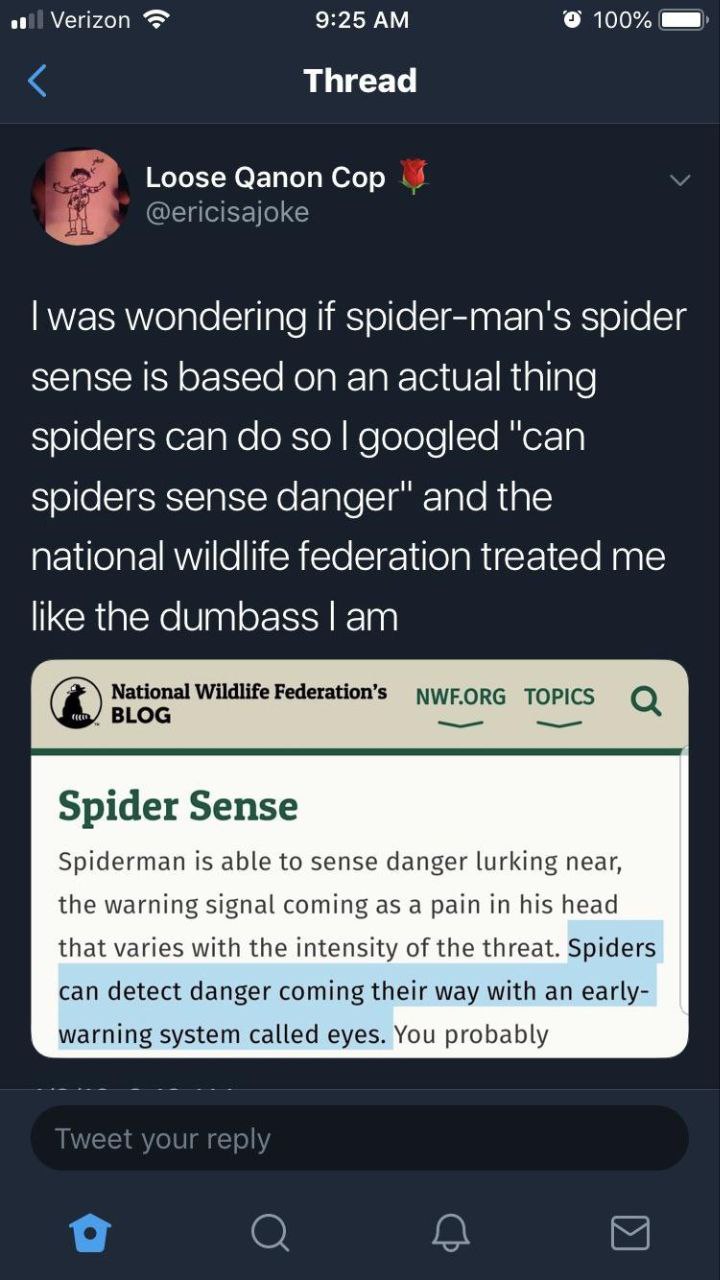
Task: Tap the Spider Sense heading
Action: (x=178, y=806)
